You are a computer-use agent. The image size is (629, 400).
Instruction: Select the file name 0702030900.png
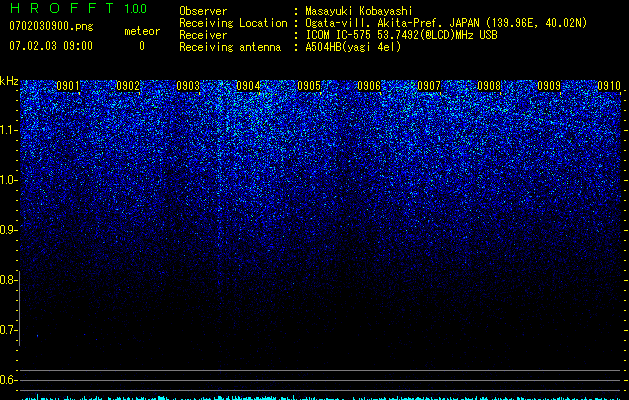51,27
